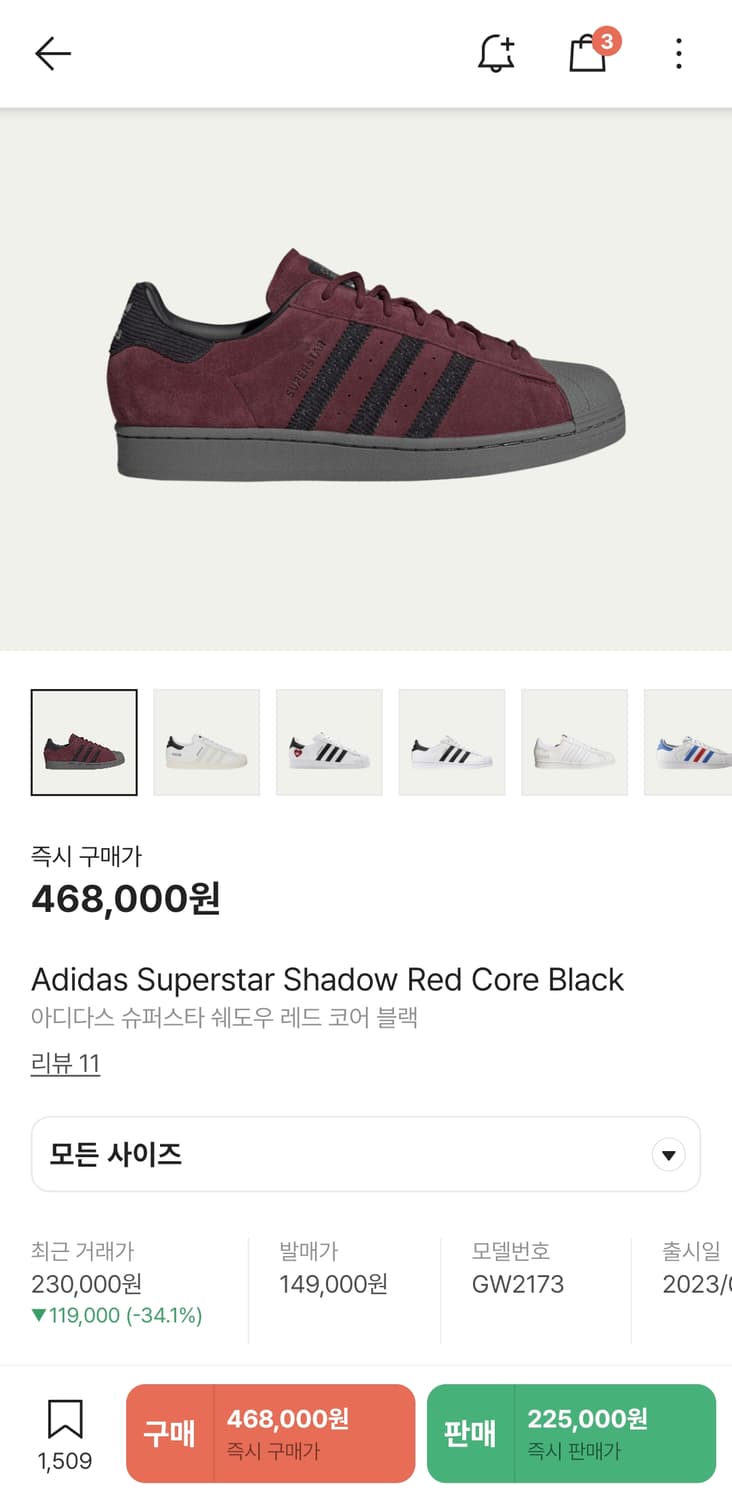Tap the 최근 거래가 230,000원 info
The image size is (732, 1500).
[x=117, y=1283]
